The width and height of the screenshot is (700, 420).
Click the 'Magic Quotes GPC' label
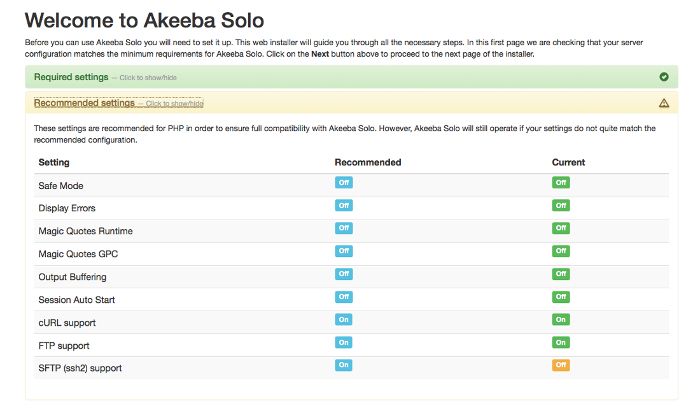click(78, 254)
